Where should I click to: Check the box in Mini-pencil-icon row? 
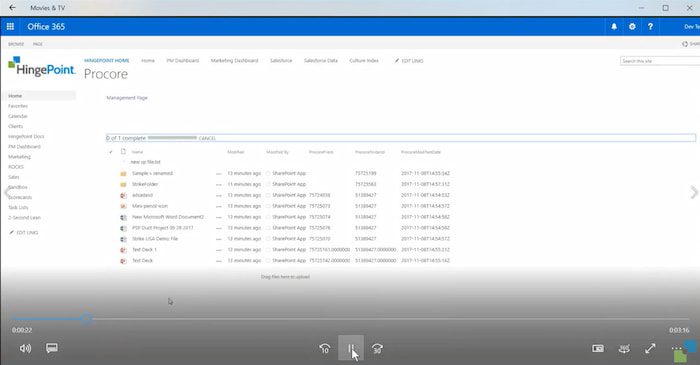point(268,206)
